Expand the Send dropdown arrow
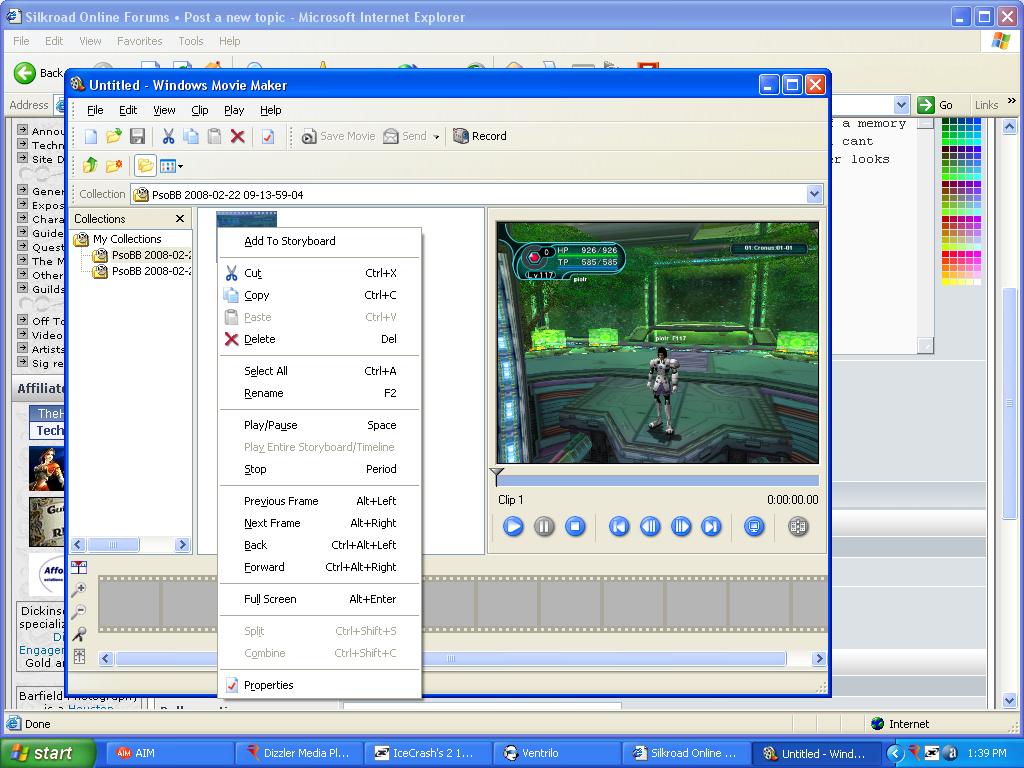This screenshot has width=1024, height=768. [x=437, y=136]
